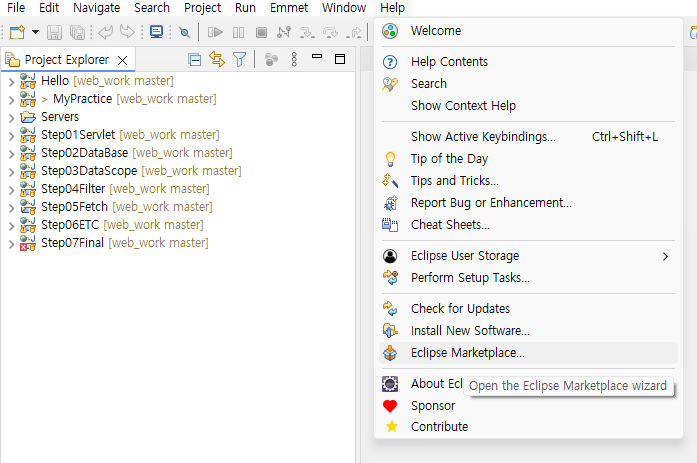
Task: Click the Terminate stop icon
Action: [261, 32]
